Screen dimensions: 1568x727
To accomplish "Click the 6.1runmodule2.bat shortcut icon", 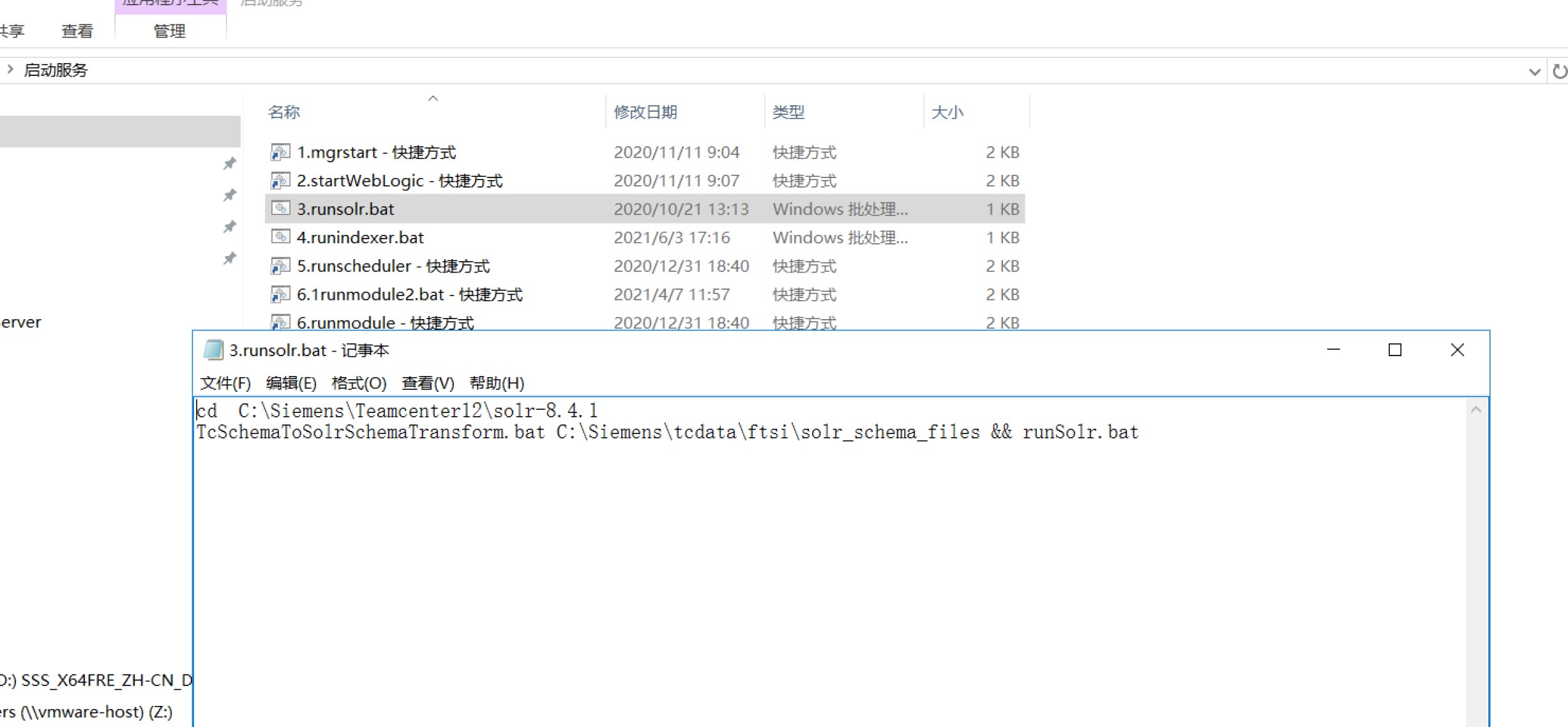I will [x=280, y=294].
